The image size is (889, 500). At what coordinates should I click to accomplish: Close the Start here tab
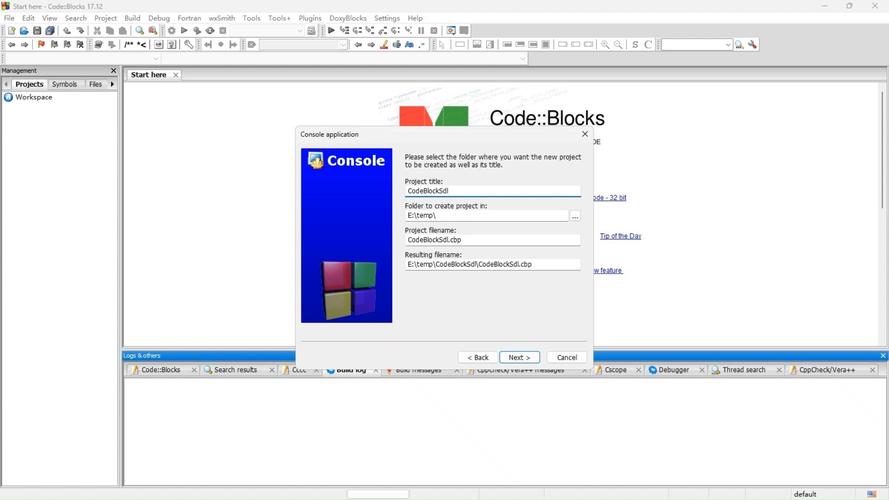pyautogui.click(x=176, y=75)
